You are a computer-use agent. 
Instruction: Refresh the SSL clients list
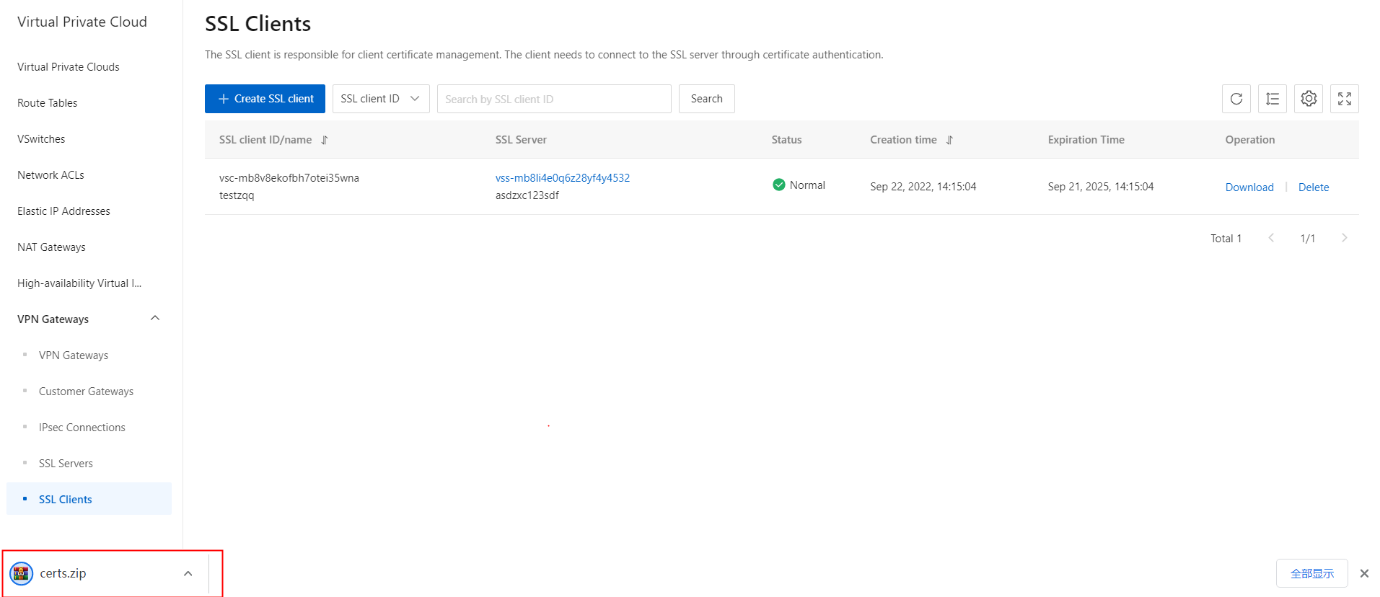(x=1236, y=99)
